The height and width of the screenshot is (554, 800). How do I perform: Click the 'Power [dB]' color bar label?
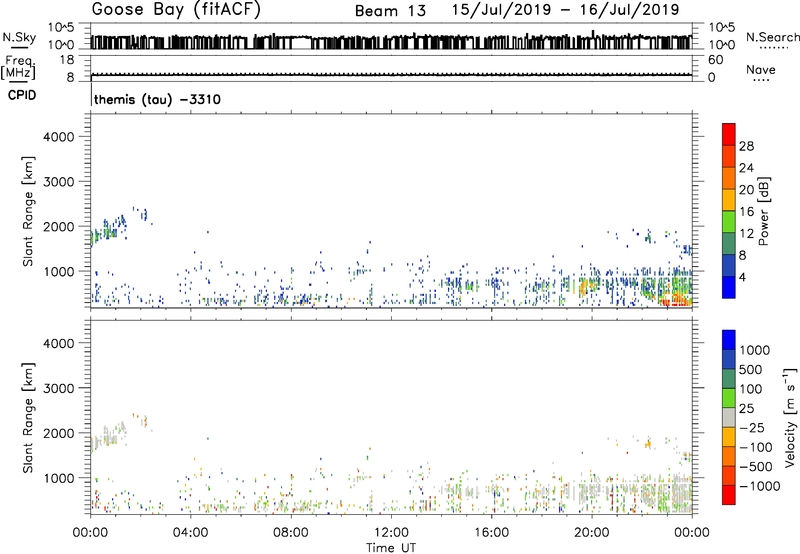click(764, 211)
